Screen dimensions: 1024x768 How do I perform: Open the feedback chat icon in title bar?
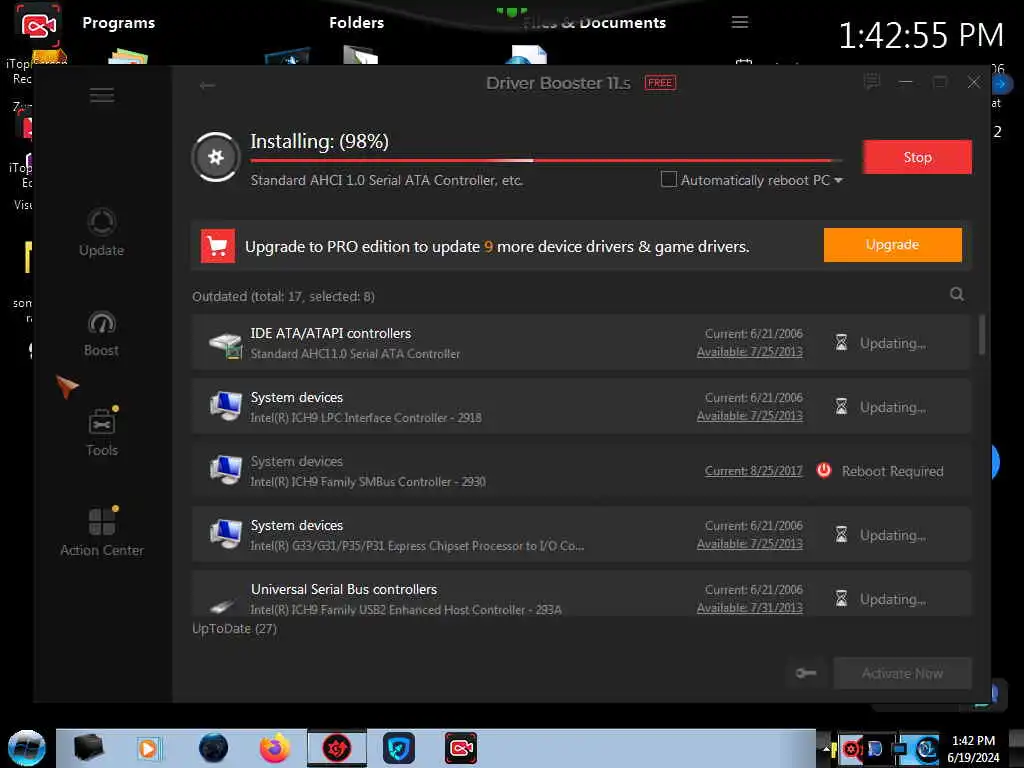[x=872, y=82]
